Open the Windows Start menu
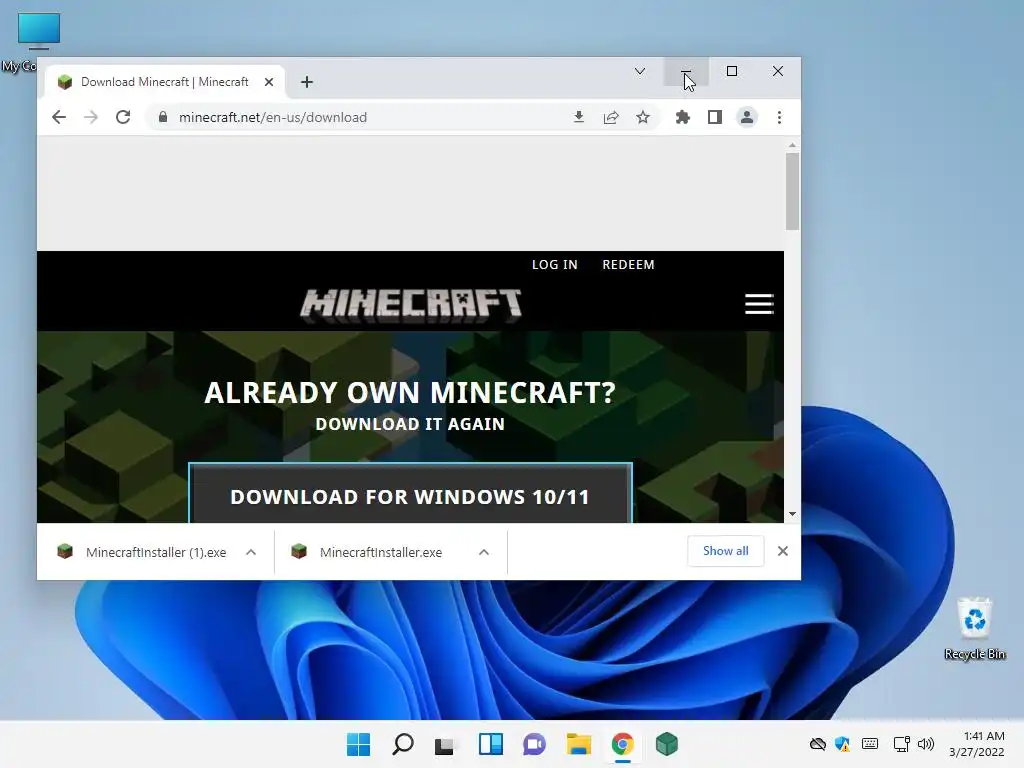The width and height of the screenshot is (1024, 768). 358,744
